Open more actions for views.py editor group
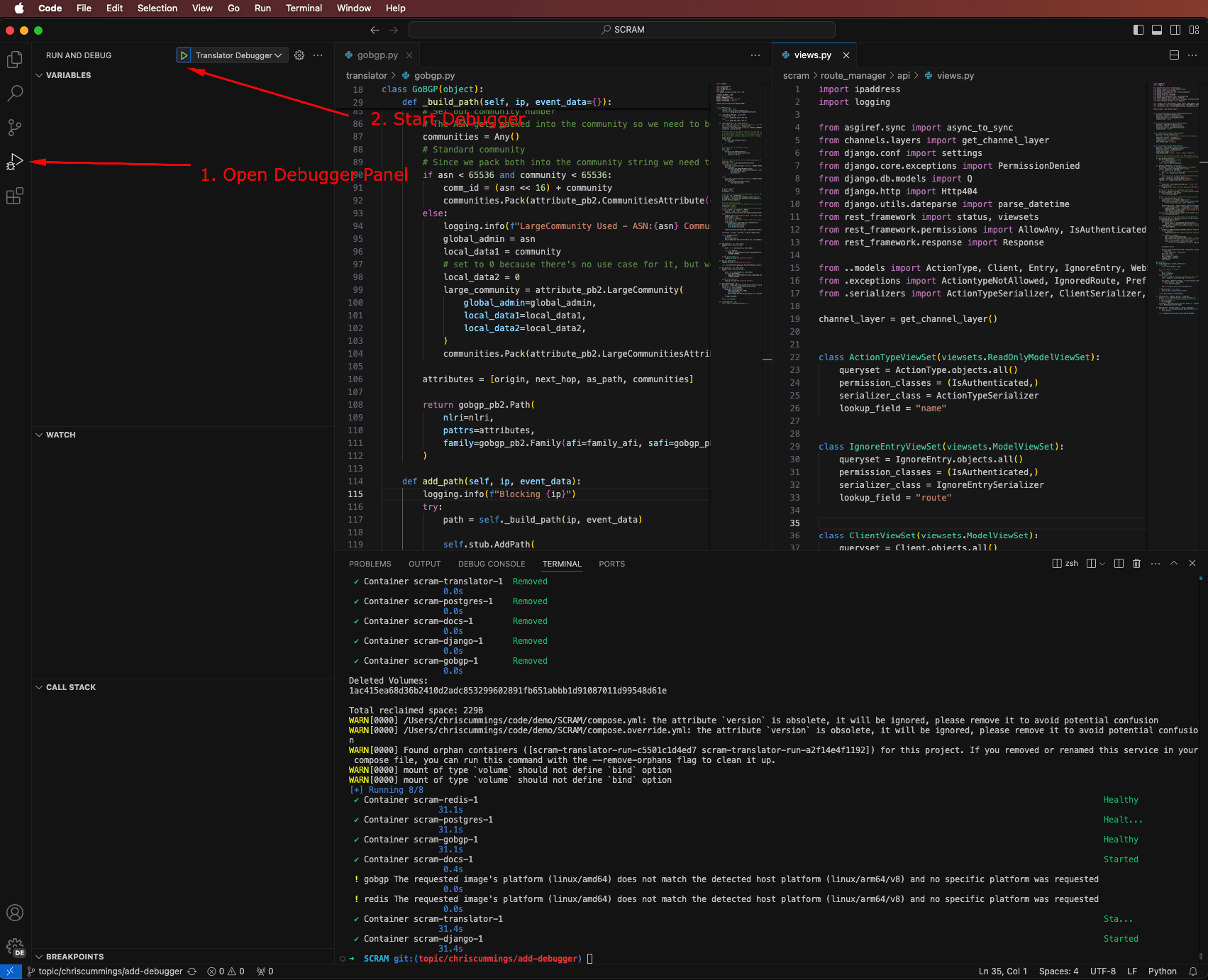The width and height of the screenshot is (1208, 980). (x=1192, y=55)
